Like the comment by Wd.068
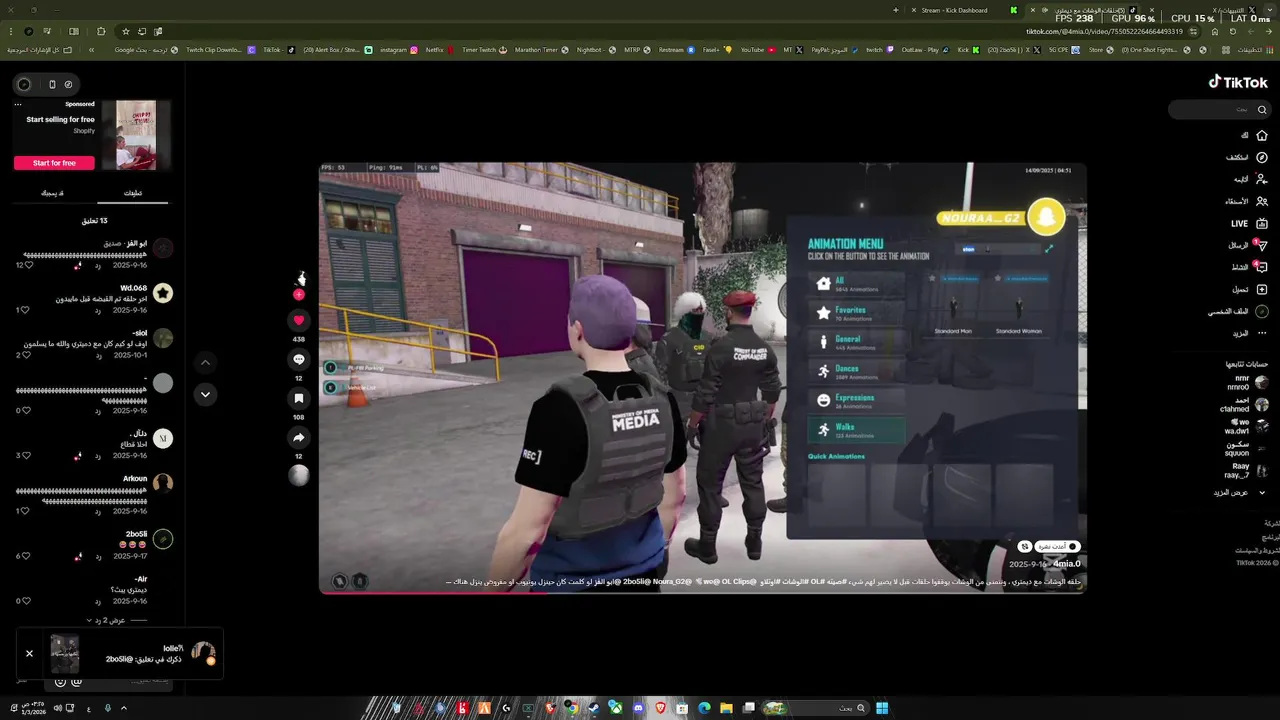This screenshot has width=1280, height=720. (x=27, y=310)
